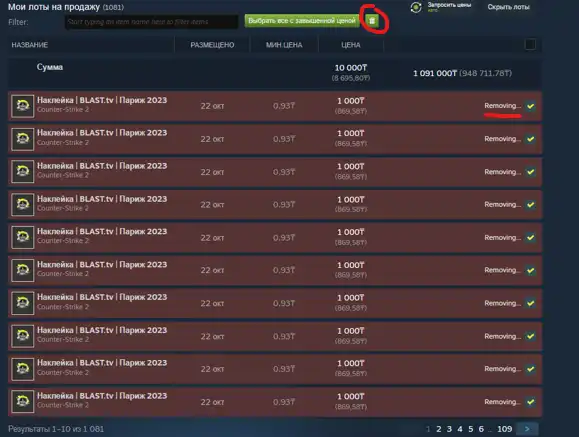Click Выбрать все с завышенной ценой button
Image resolution: width=579 pixels, height=437 pixels.
(x=302, y=21)
